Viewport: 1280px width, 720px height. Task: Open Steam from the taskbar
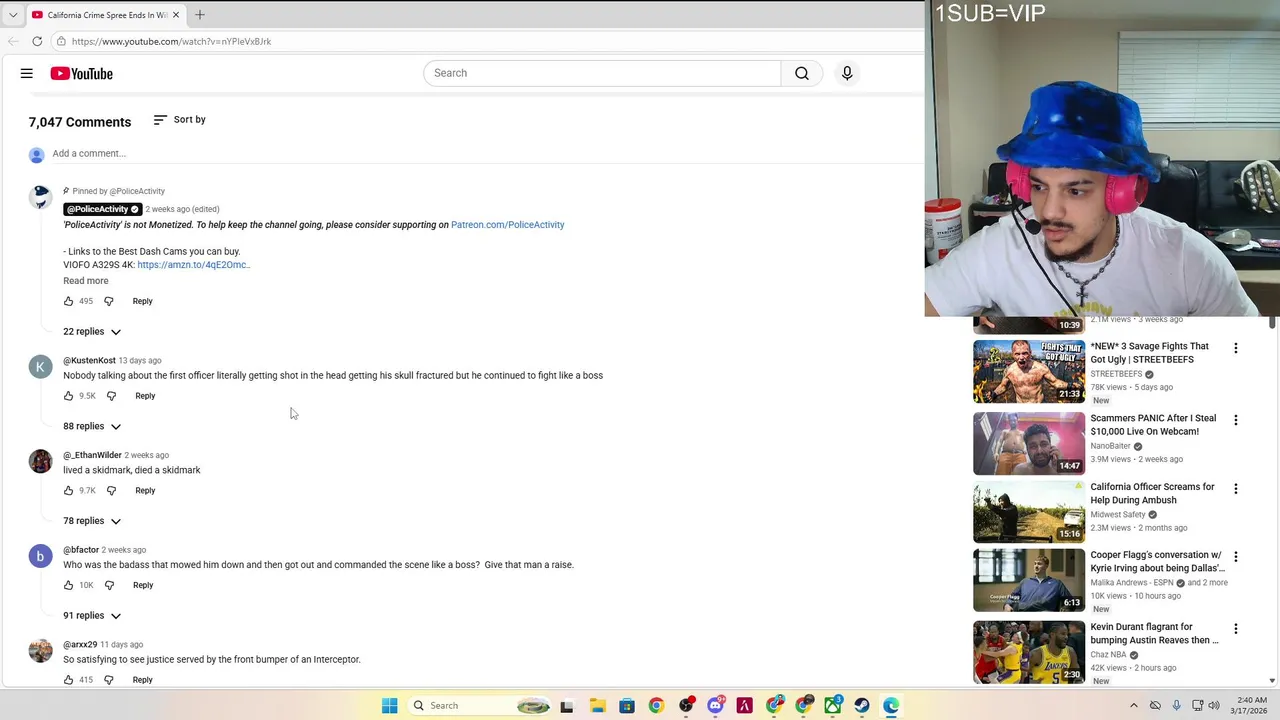861,706
